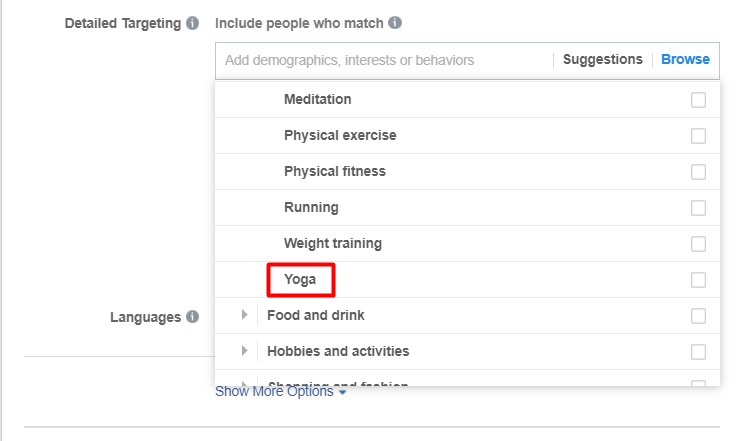Enable the Physical fitness checkbox
Image resolution: width=743 pixels, height=441 pixels.
click(x=698, y=172)
